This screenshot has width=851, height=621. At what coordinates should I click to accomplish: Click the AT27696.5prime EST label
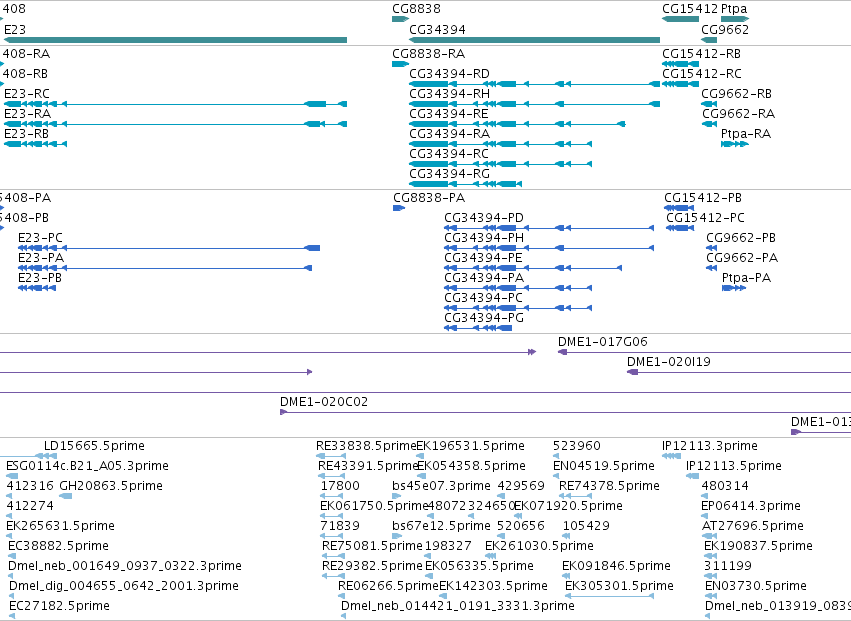coord(752,526)
